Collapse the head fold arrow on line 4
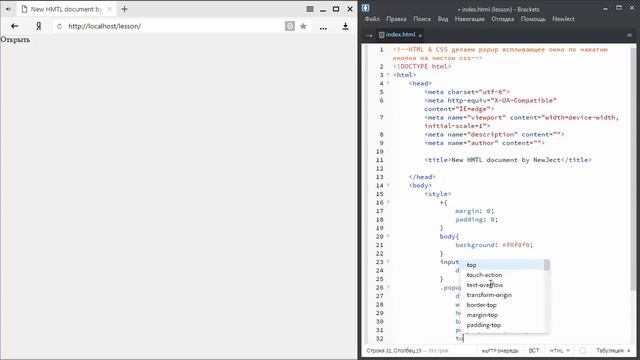 point(388,83)
